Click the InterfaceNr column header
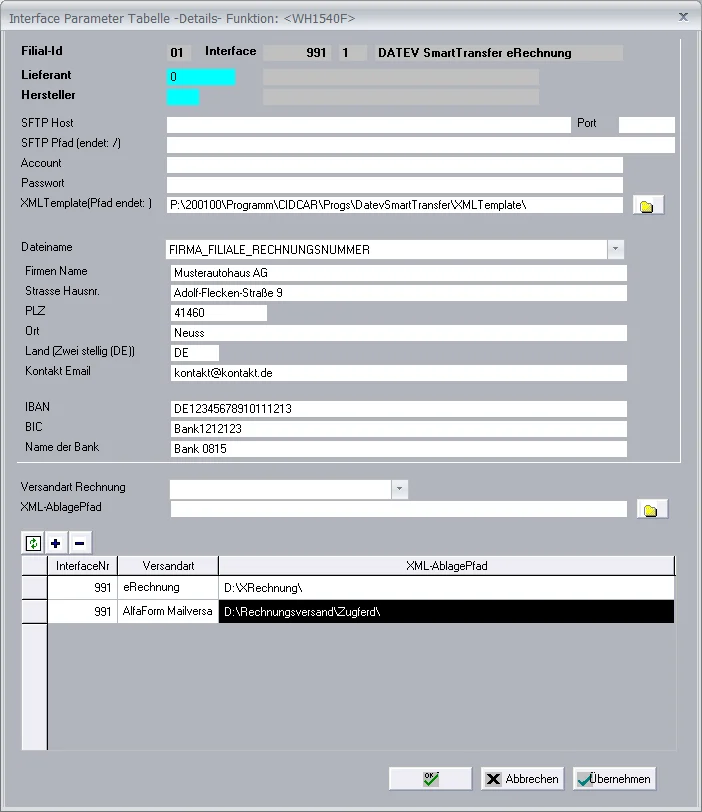Screen dimensions: 702x812 pyautogui.click(x=82, y=566)
